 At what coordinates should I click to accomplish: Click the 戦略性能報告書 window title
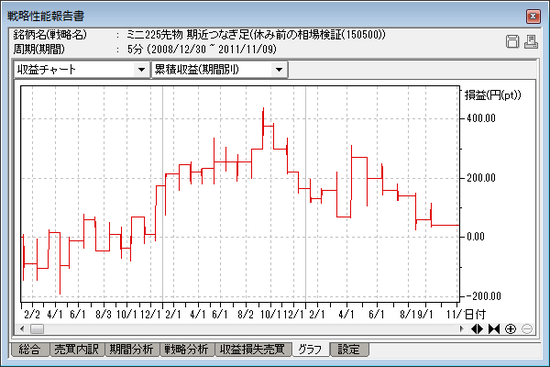46,16
